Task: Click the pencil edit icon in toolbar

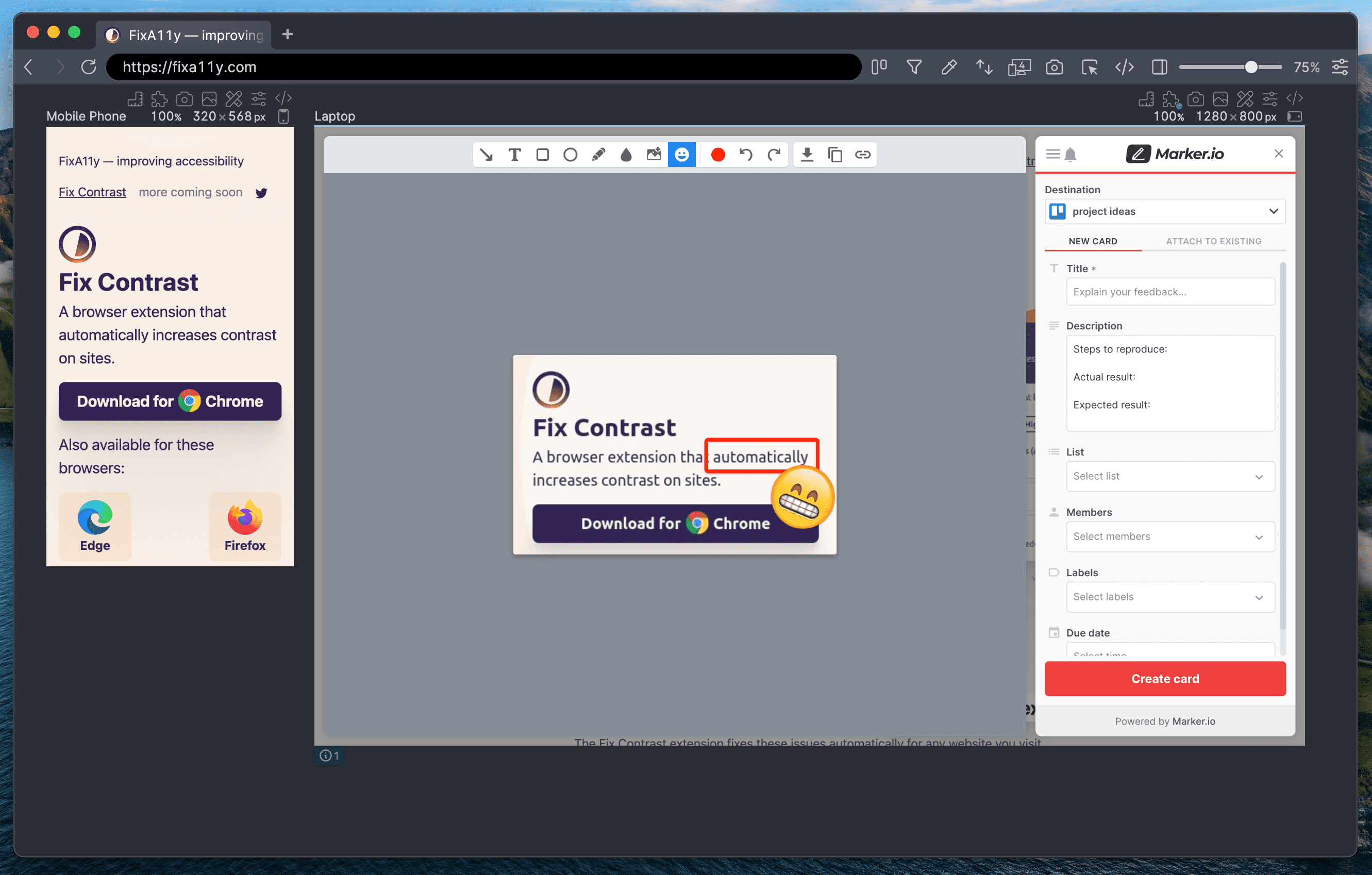Action: coord(949,67)
